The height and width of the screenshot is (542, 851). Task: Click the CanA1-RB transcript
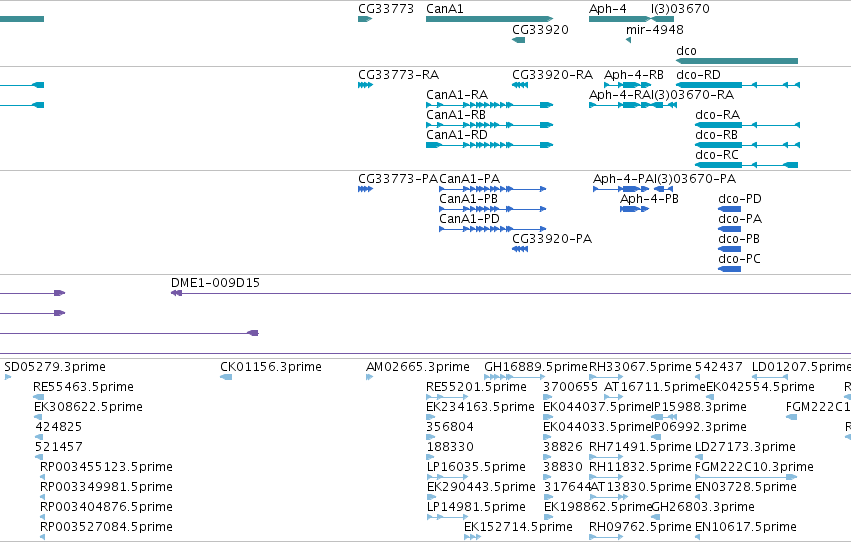point(490,125)
